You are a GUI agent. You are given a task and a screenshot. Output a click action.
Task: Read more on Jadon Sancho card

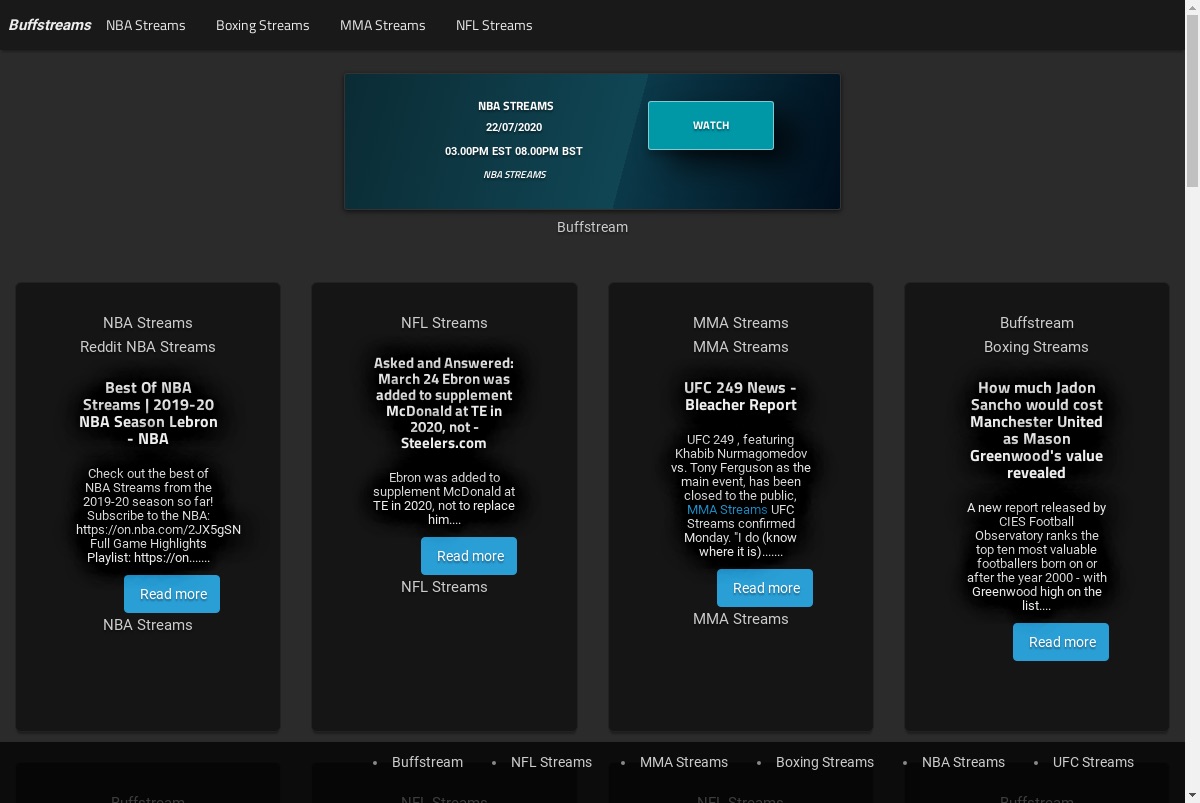[1061, 642]
